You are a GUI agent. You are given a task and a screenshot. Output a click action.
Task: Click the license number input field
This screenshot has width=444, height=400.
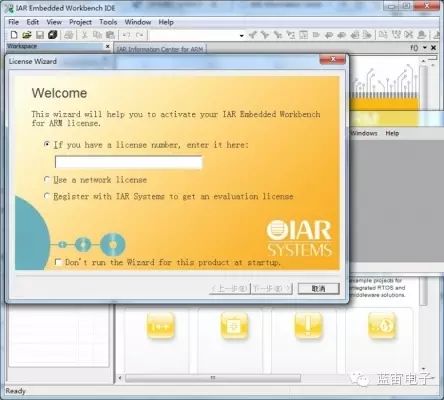128,162
